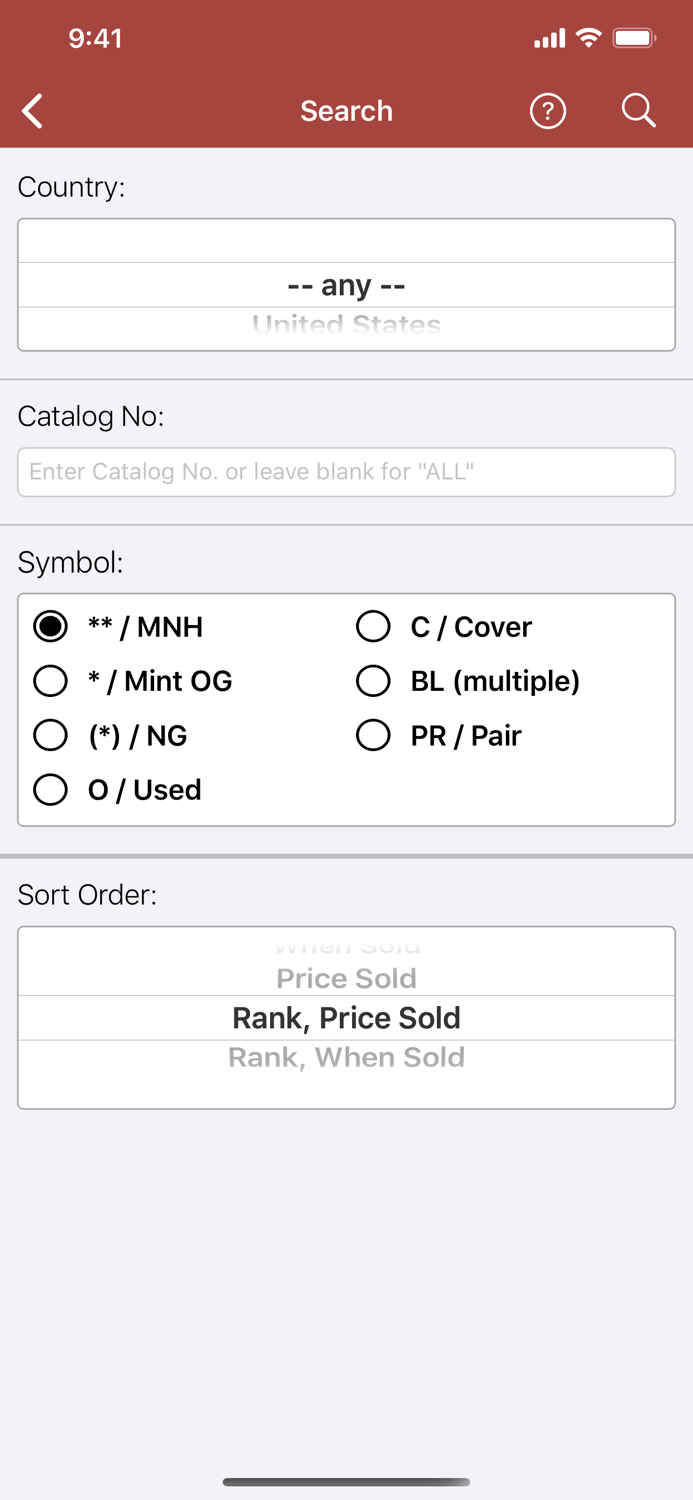Select '-- any --' in the Country picker
Viewport: 693px width, 1500px height.
click(x=346, y=285)
